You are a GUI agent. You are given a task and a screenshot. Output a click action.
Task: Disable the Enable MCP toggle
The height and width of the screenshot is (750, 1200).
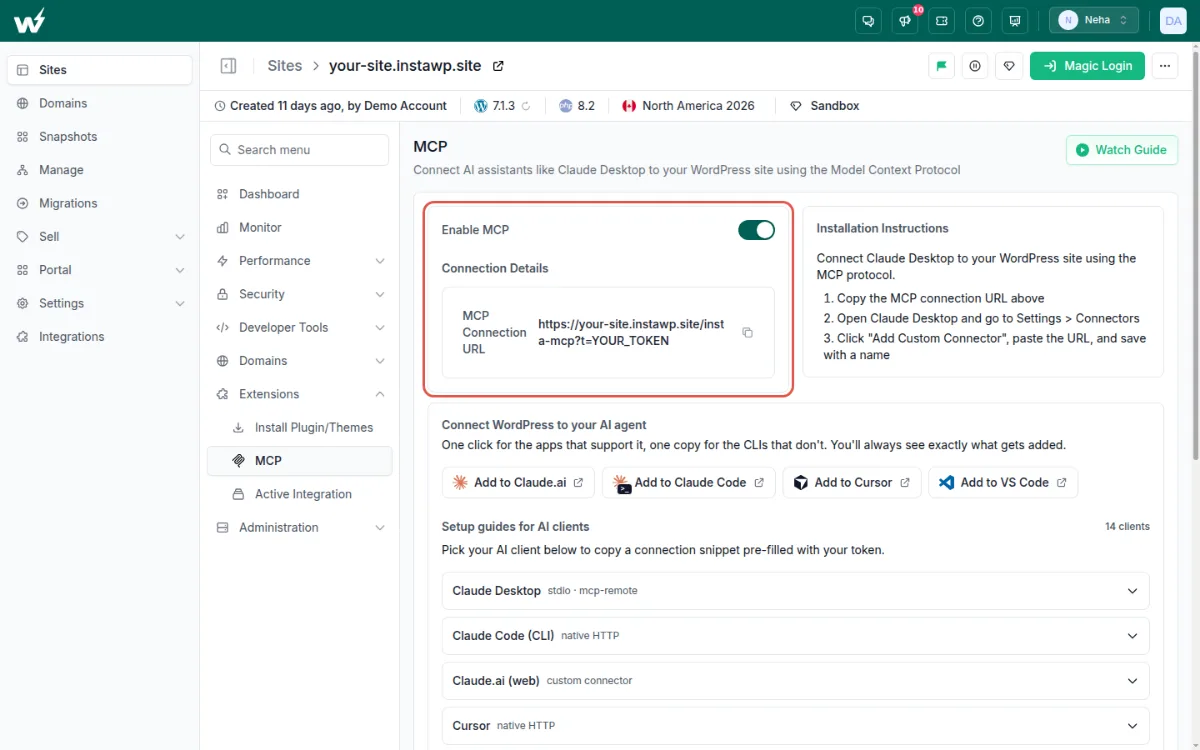[757, 230]
